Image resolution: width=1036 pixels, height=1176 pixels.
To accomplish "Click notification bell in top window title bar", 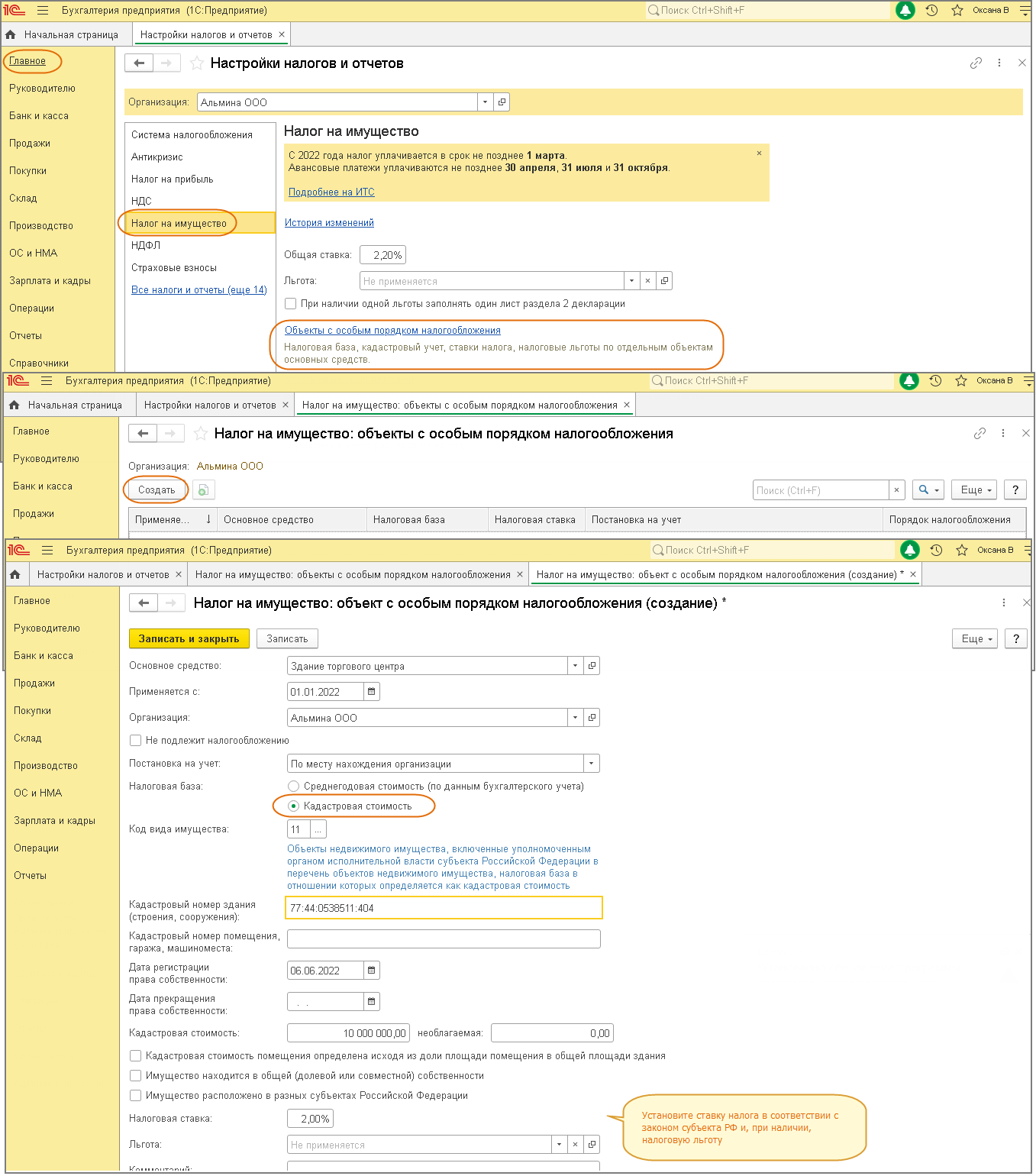I will [x=905, y=11].
